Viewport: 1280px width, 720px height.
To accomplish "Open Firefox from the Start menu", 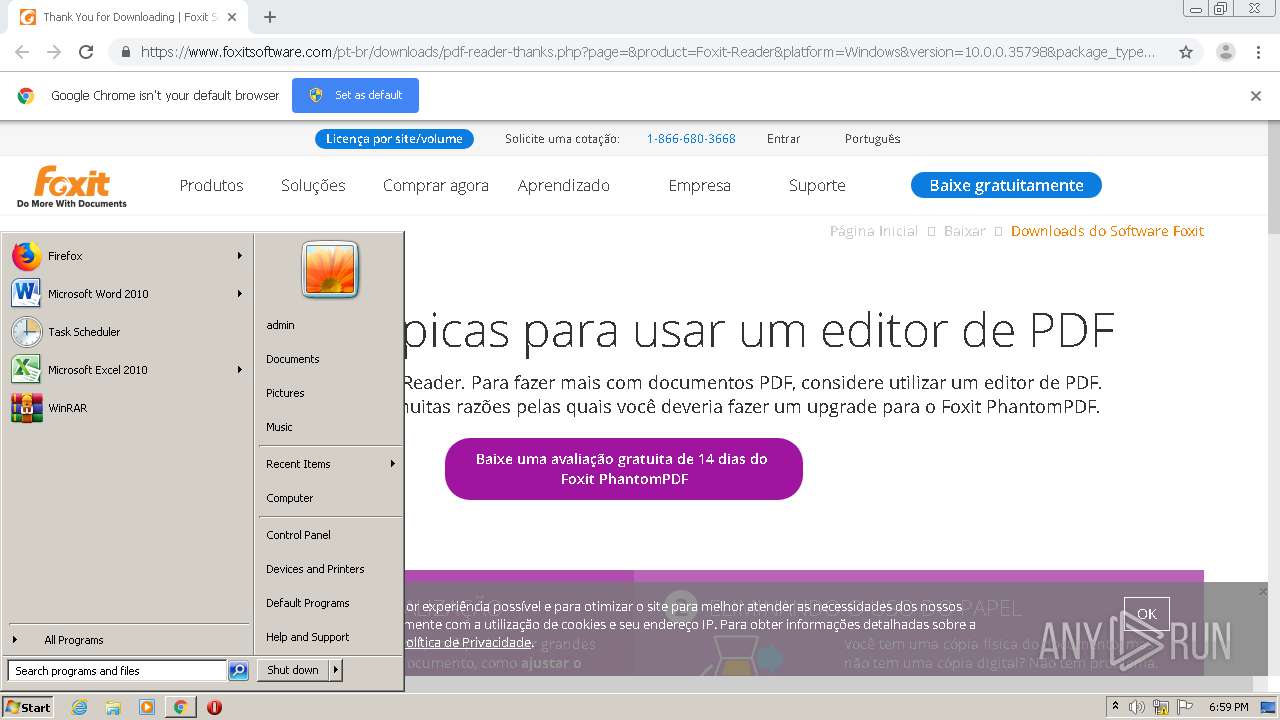I will pyautogui.click(x=127, y=256).
